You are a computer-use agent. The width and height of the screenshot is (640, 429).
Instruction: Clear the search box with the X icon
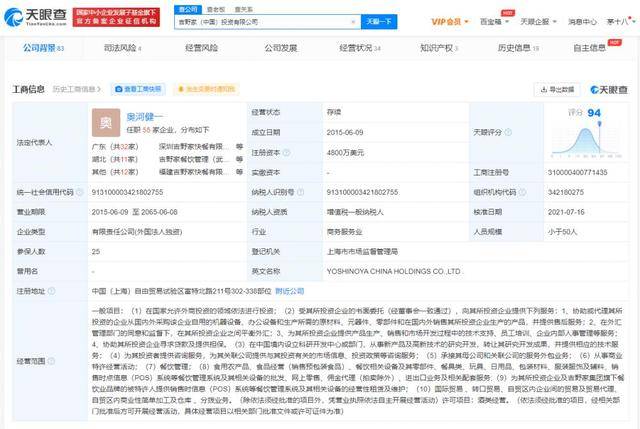[x=353, y=22]
